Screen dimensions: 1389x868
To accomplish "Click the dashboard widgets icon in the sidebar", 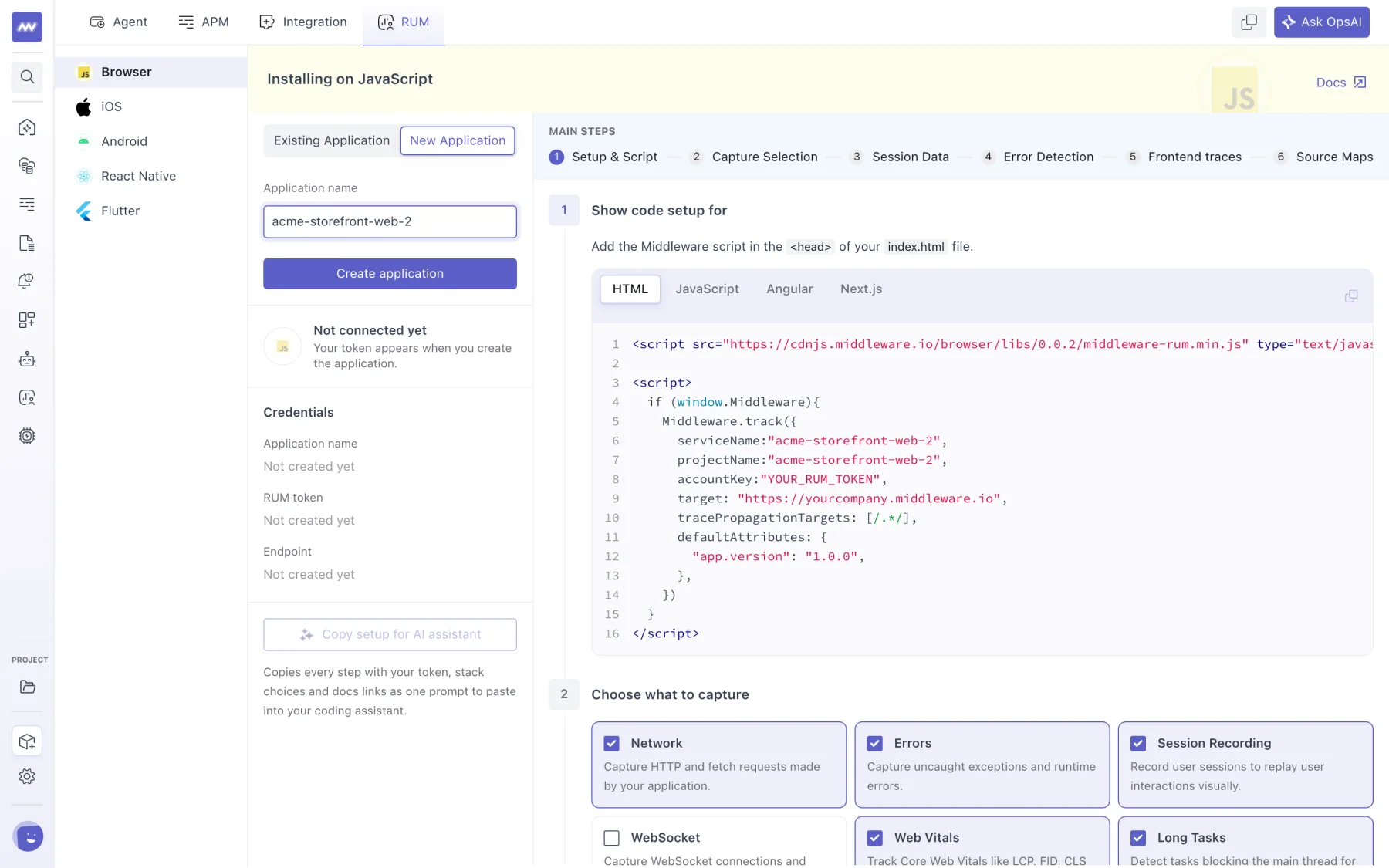I will click(x=27, y=320).
